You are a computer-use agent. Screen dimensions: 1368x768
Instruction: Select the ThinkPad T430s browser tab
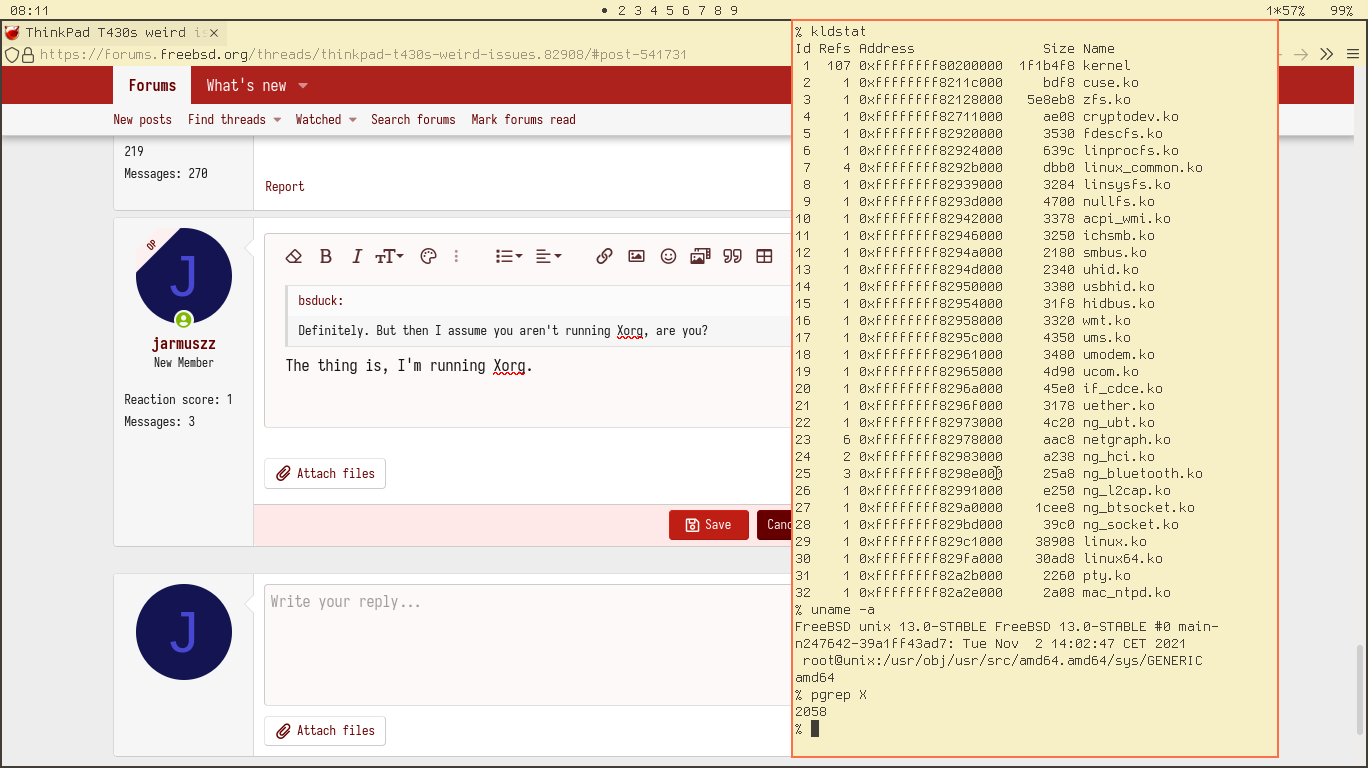click(x=115, y=33)
